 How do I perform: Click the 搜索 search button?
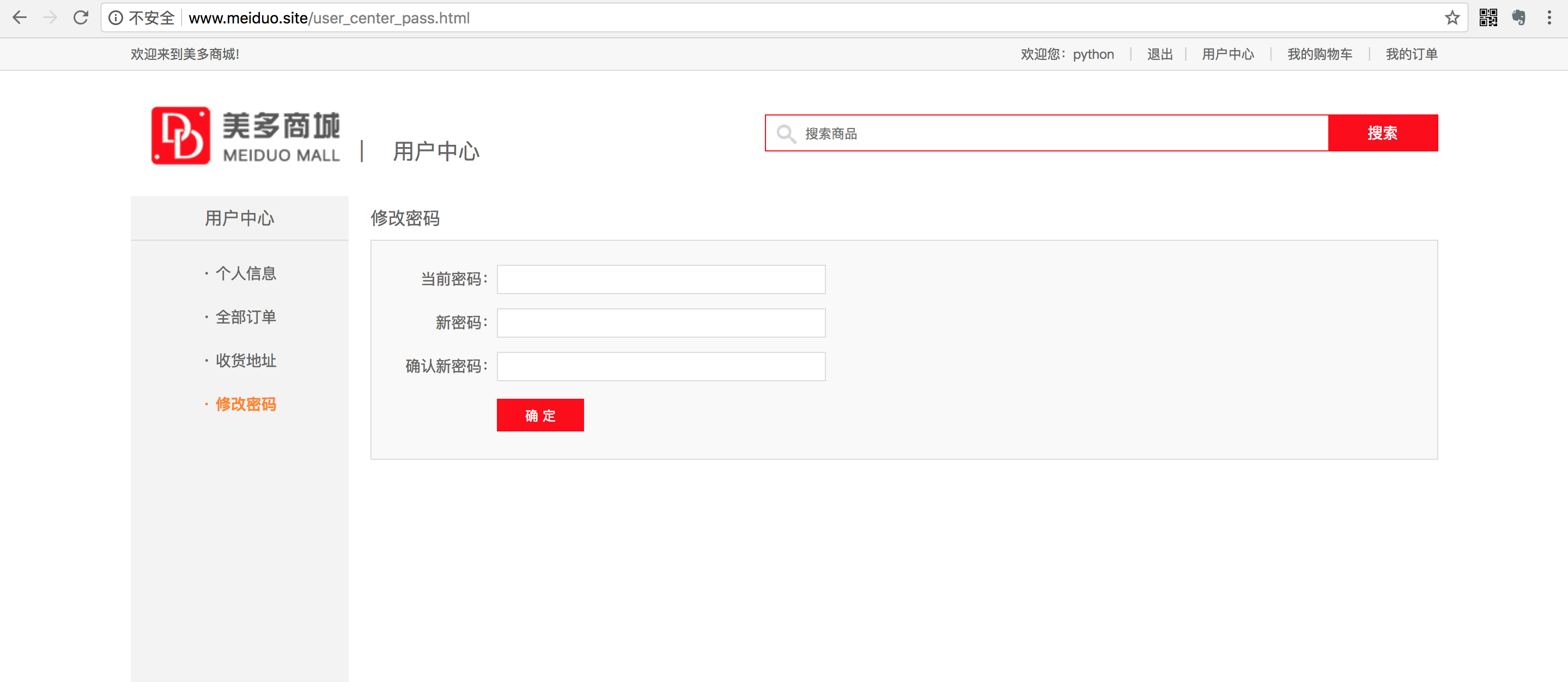[x=1382, y=132]
